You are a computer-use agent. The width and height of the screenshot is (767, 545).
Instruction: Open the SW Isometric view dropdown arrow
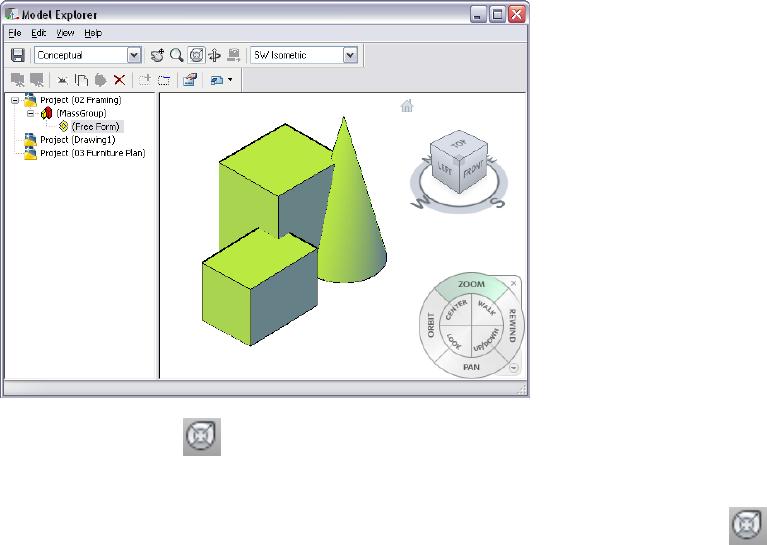[x=350, y=55]
